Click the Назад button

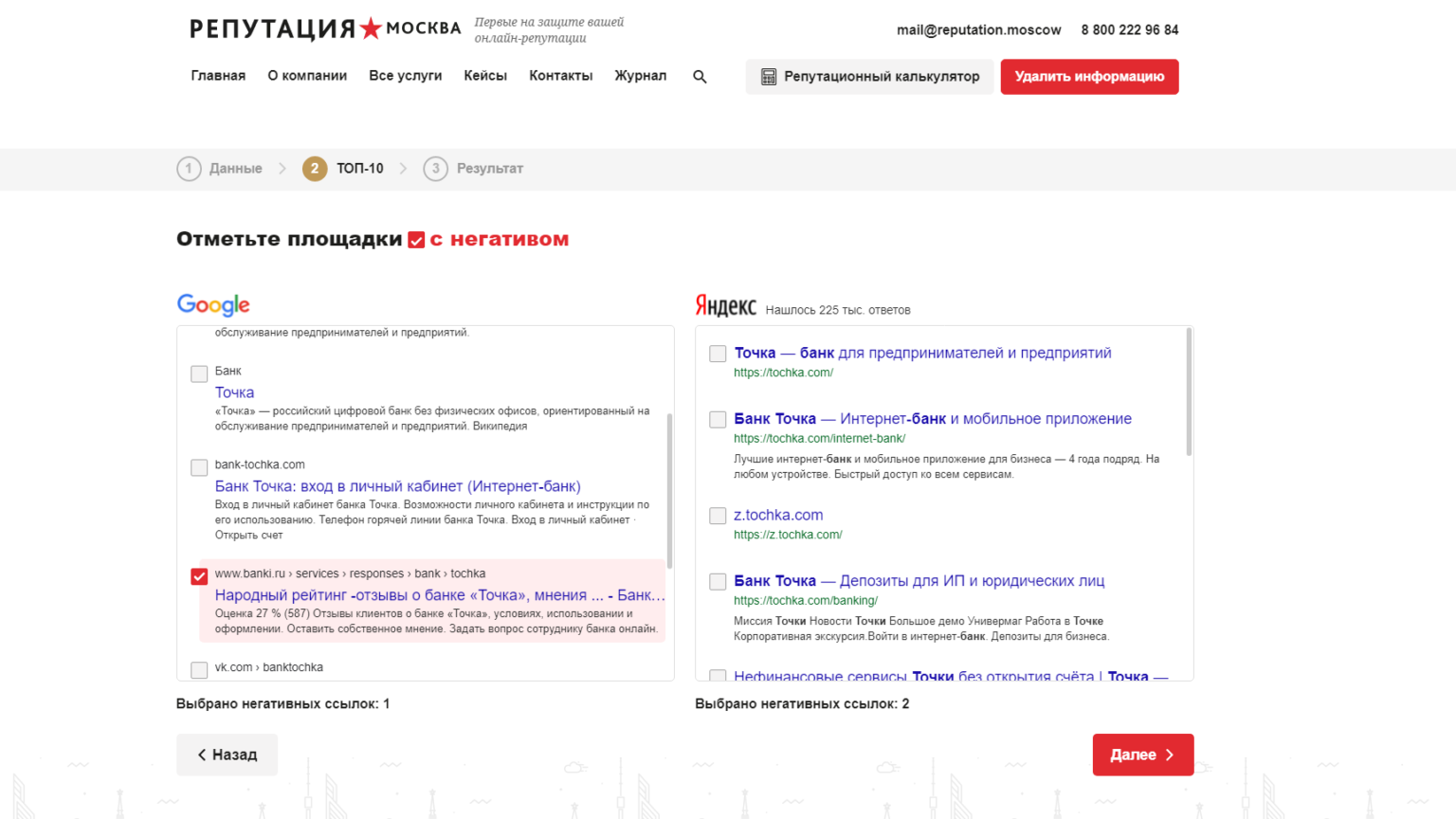point(227,755)
